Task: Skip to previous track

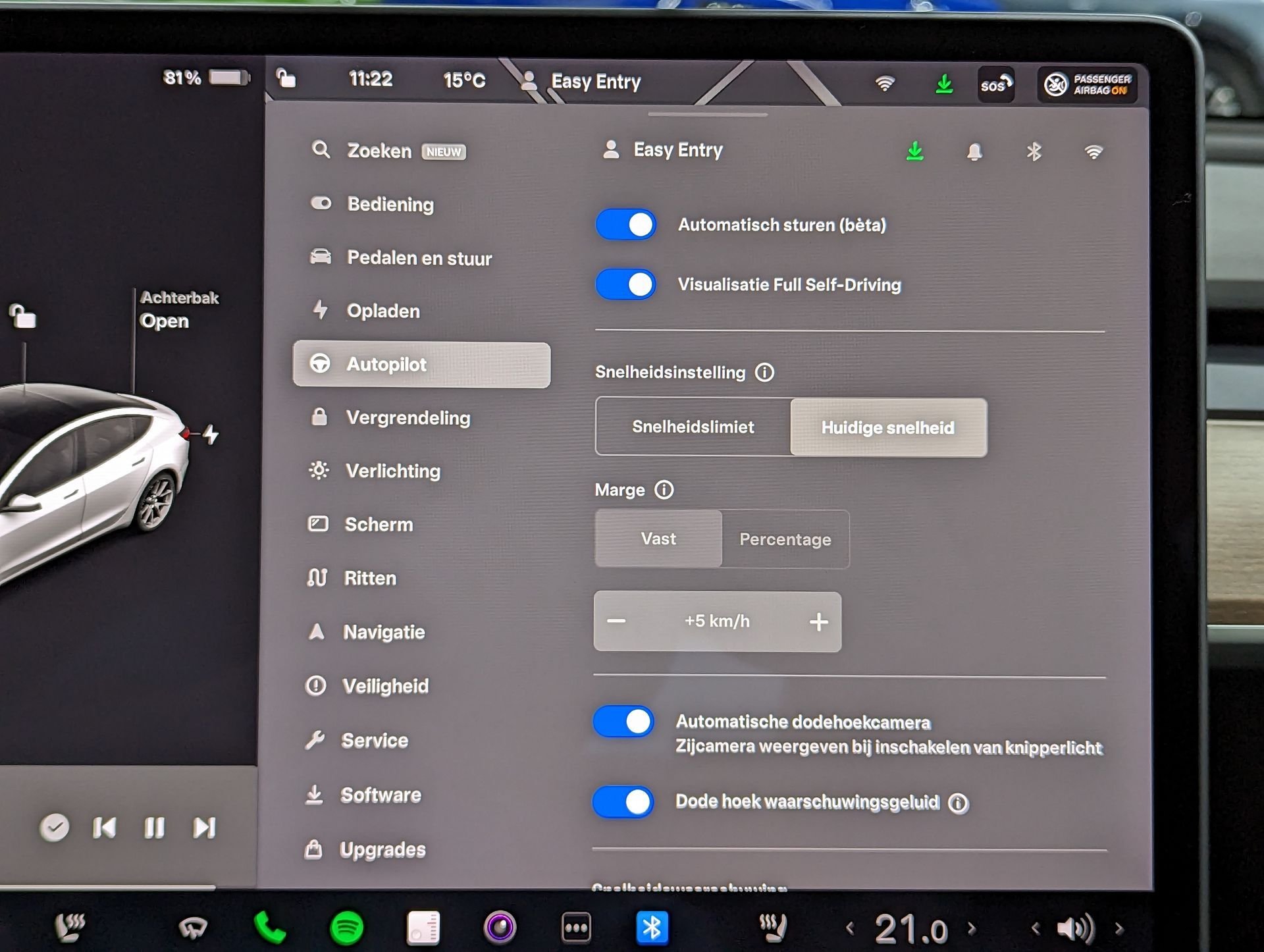Action: [x=104, y=828]
